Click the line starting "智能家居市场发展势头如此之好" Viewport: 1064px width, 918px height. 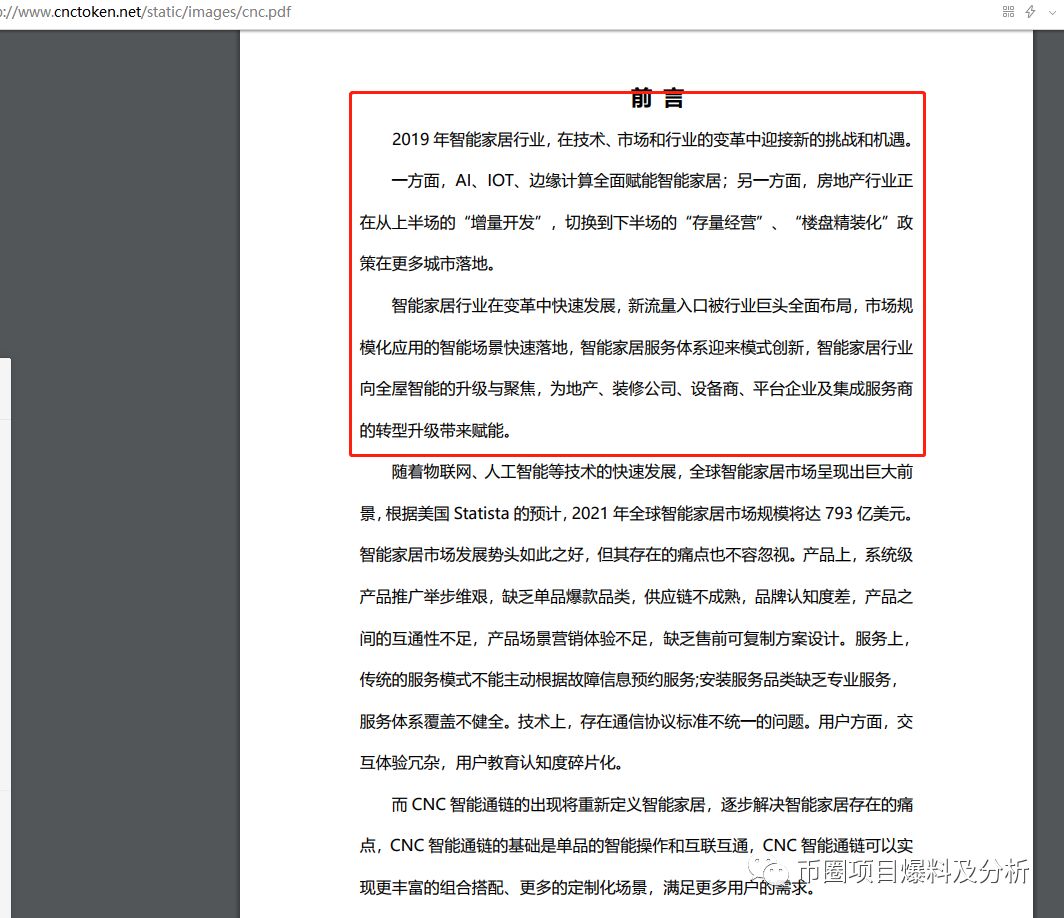pyautogui.click(x=636, y=555)
